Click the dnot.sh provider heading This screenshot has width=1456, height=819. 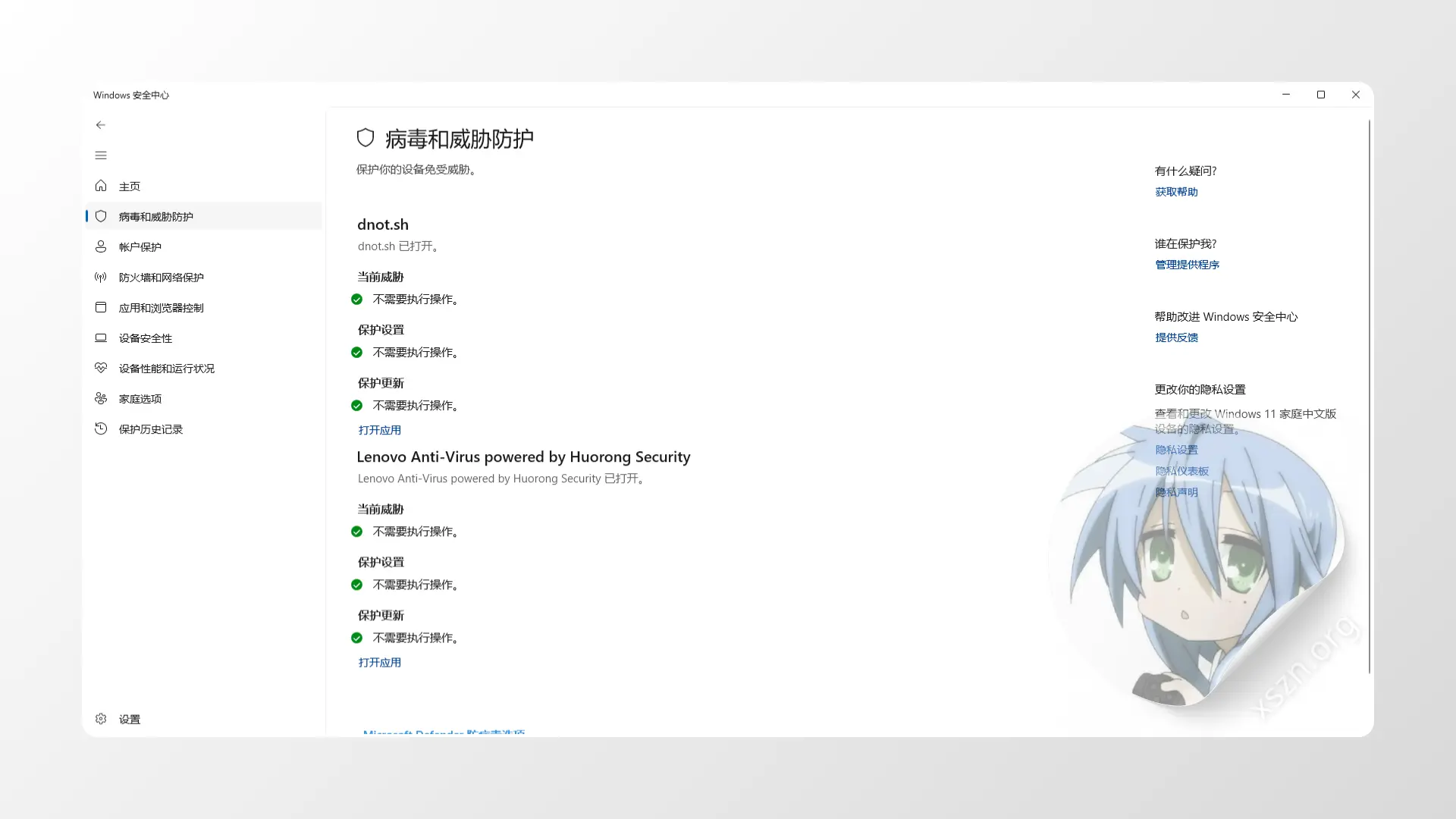383,224
